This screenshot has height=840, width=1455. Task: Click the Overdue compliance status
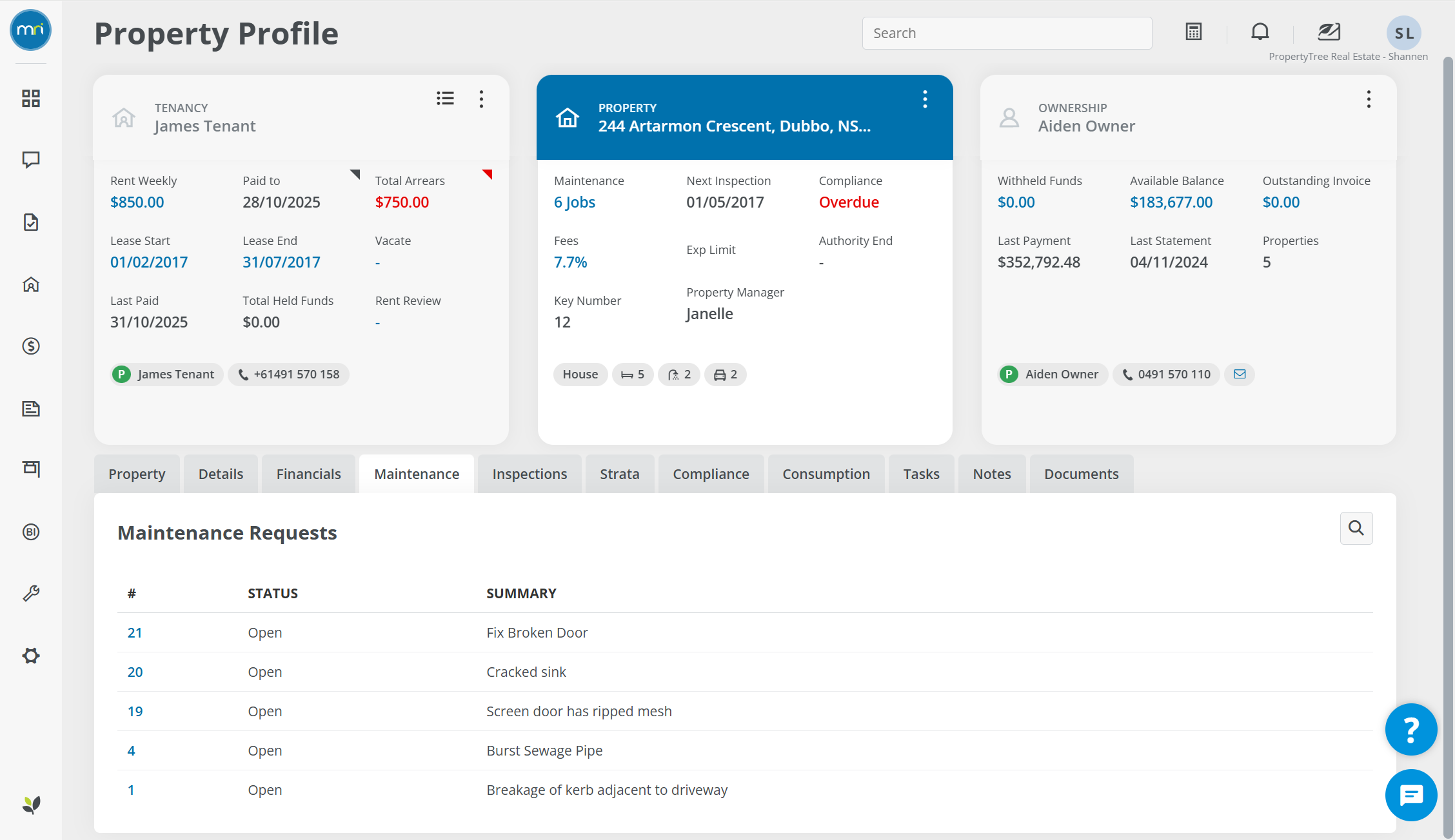click(x=849, y=202)
